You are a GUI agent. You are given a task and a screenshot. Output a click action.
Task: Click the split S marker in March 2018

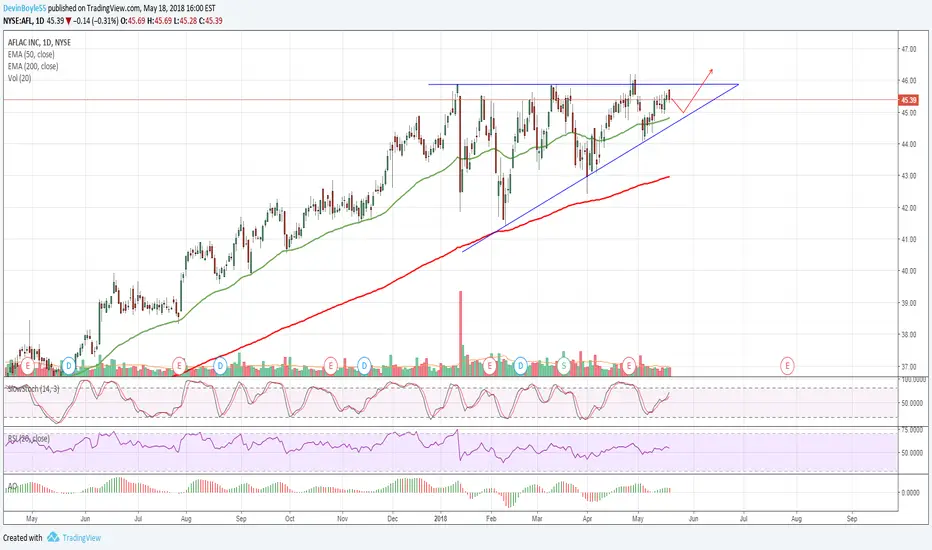point(563,366)
